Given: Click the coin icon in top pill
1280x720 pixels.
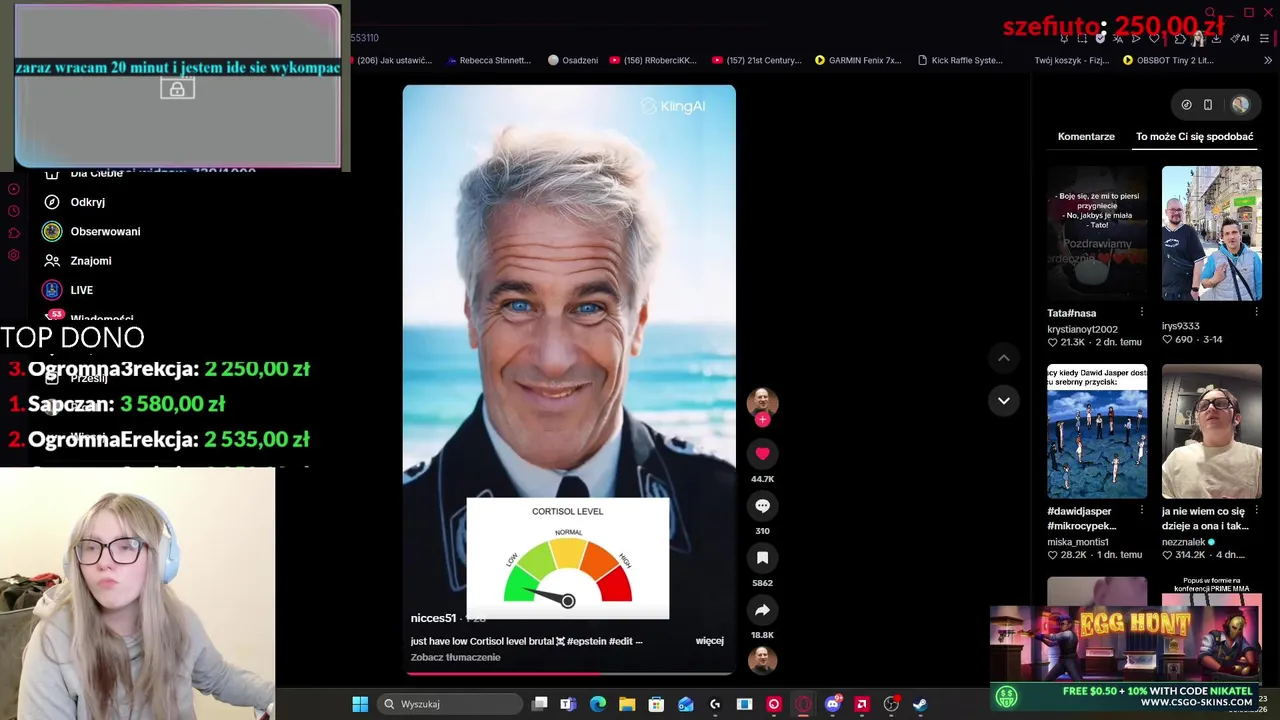Looking at the screenshot, I should click(1186, 105).
